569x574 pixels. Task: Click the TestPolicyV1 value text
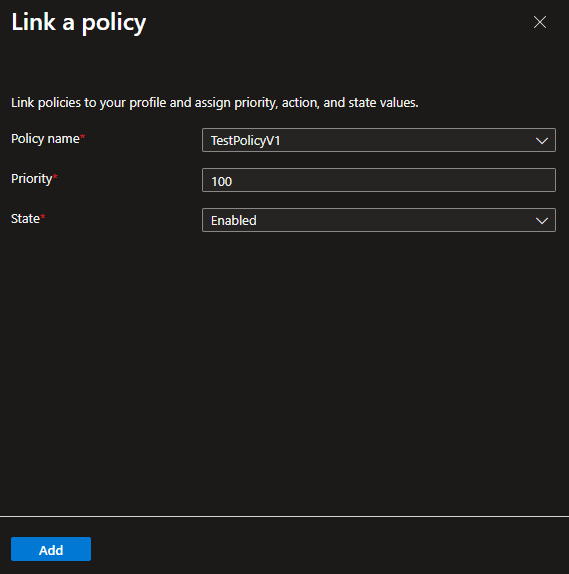tap(246, 141)
